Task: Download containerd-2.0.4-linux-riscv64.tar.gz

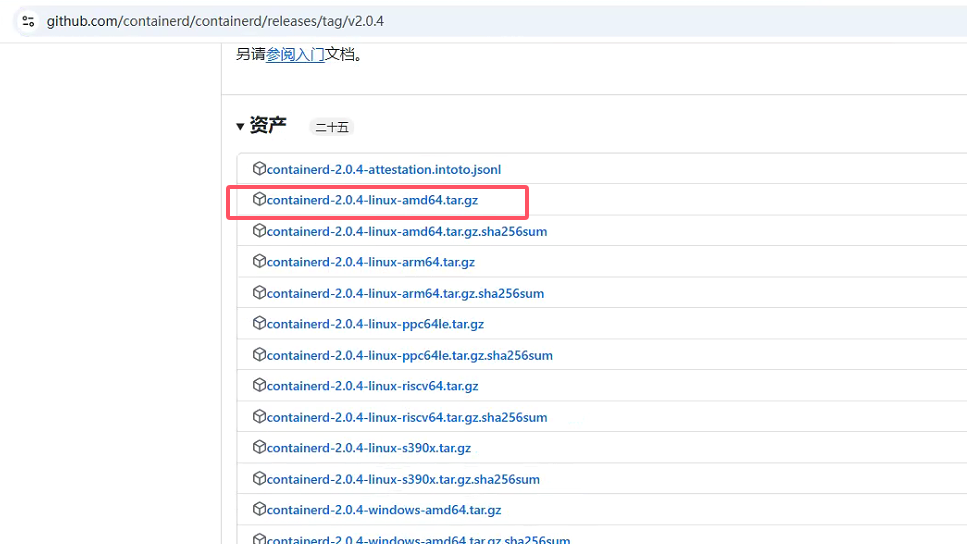Action: point(372,386)
